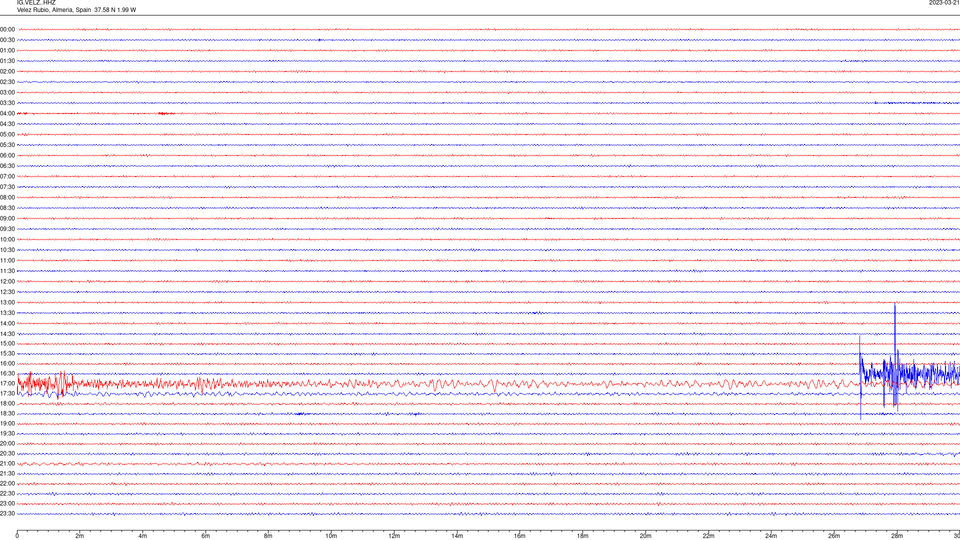Click the 14m tick on the minute axis
960x540 pixels.
pyautogui.click(x=457, y=536)
